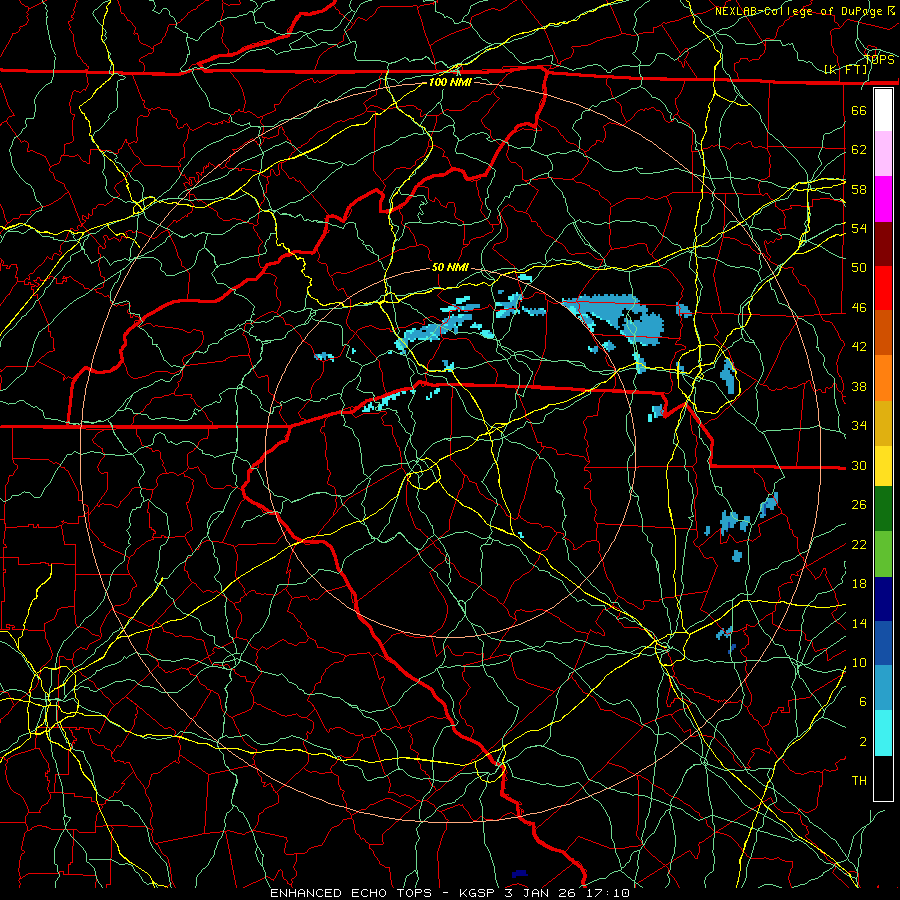Viewport: 900px width, 900px height.
Task: Click the 14 tick label
Action: pyautogui.click(x=859, y=623)
